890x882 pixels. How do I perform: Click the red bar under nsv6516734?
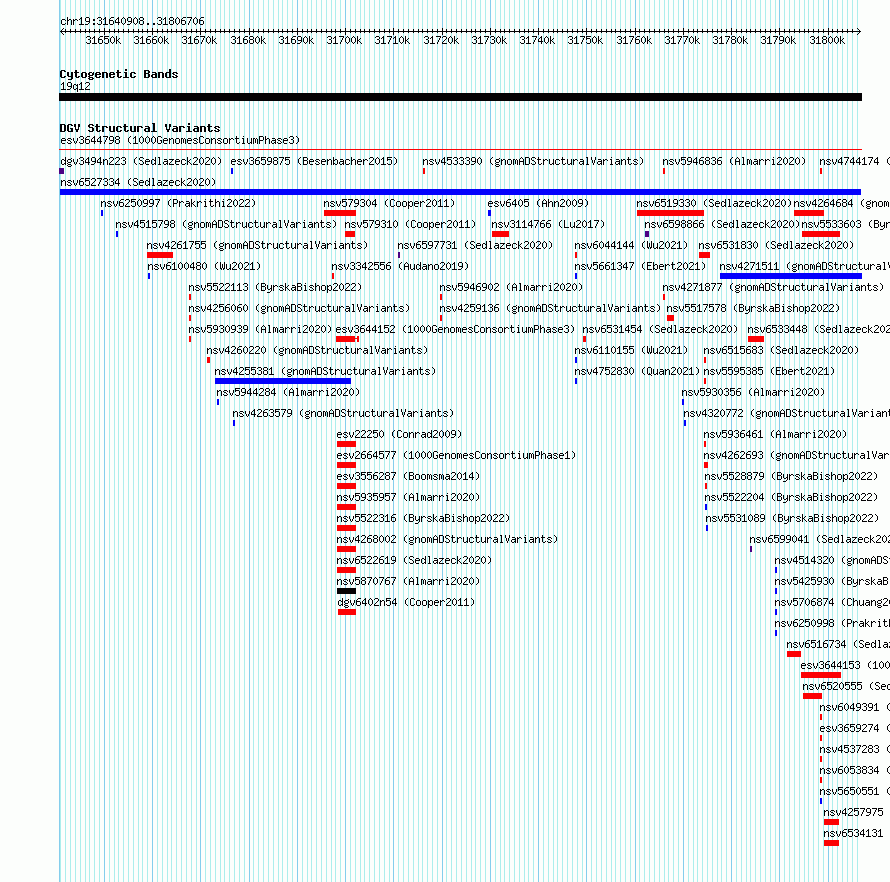(x=794, y=654)
